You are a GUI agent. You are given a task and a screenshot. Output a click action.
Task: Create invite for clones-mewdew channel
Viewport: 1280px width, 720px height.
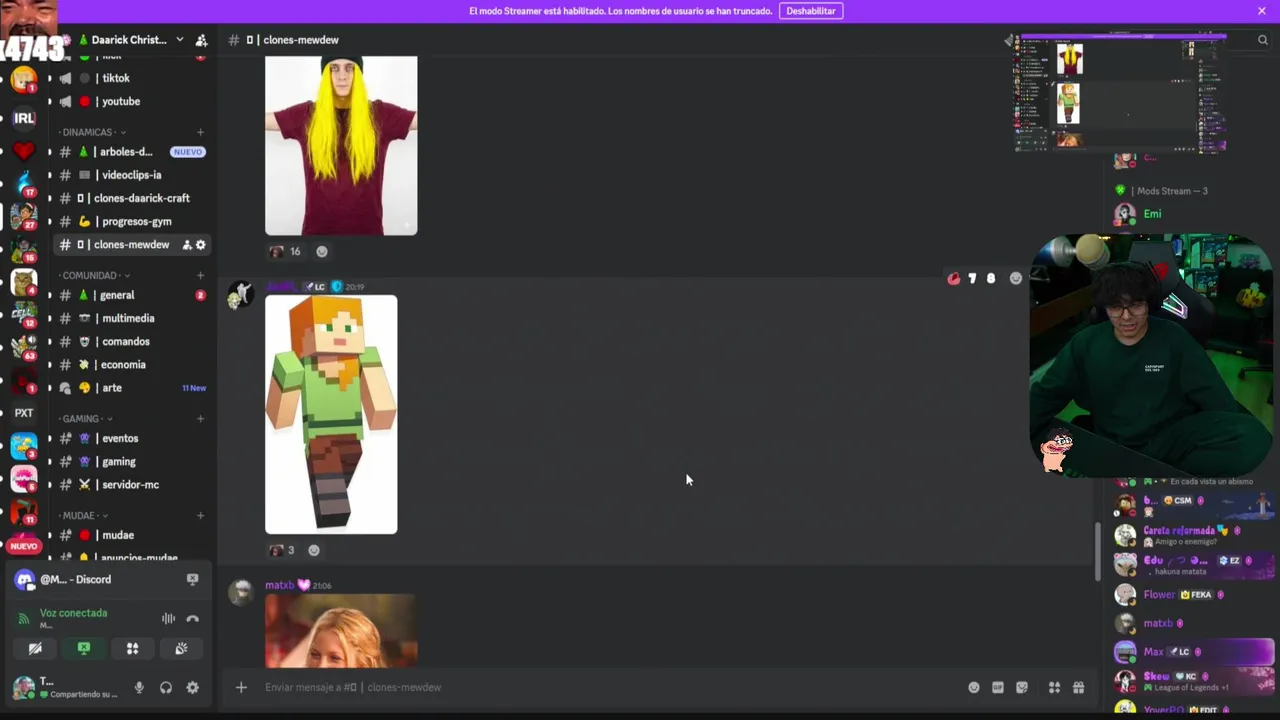pyautogui.click(x=187, y=245)
